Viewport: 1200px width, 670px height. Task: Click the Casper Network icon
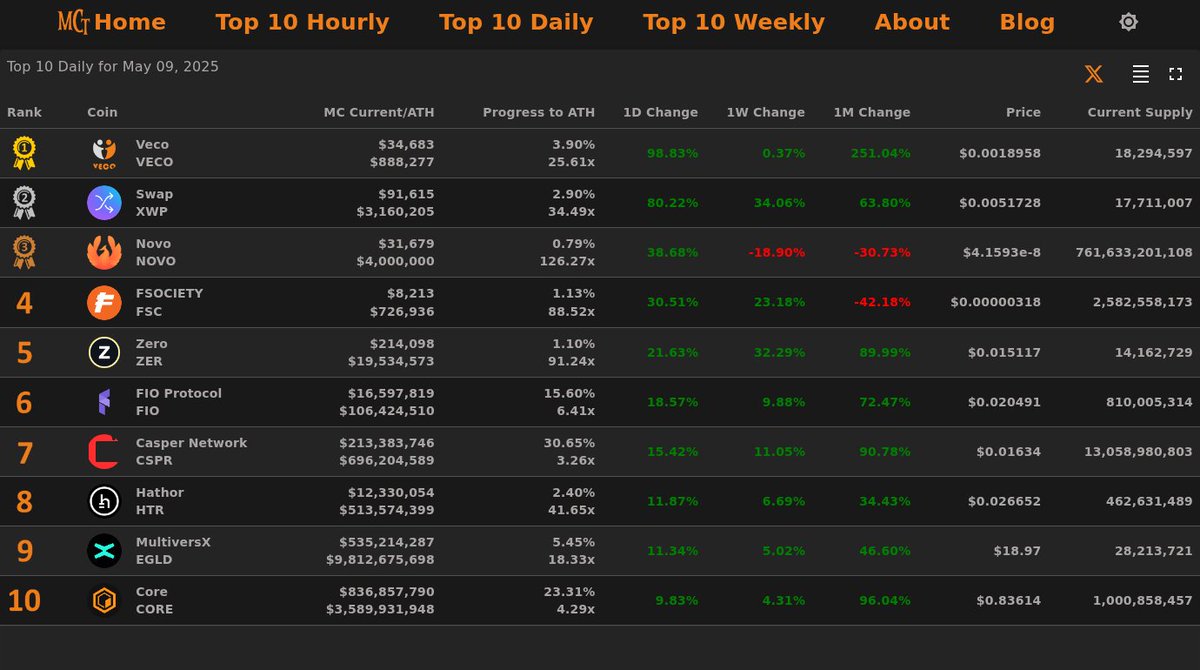[x=104, y=451]
